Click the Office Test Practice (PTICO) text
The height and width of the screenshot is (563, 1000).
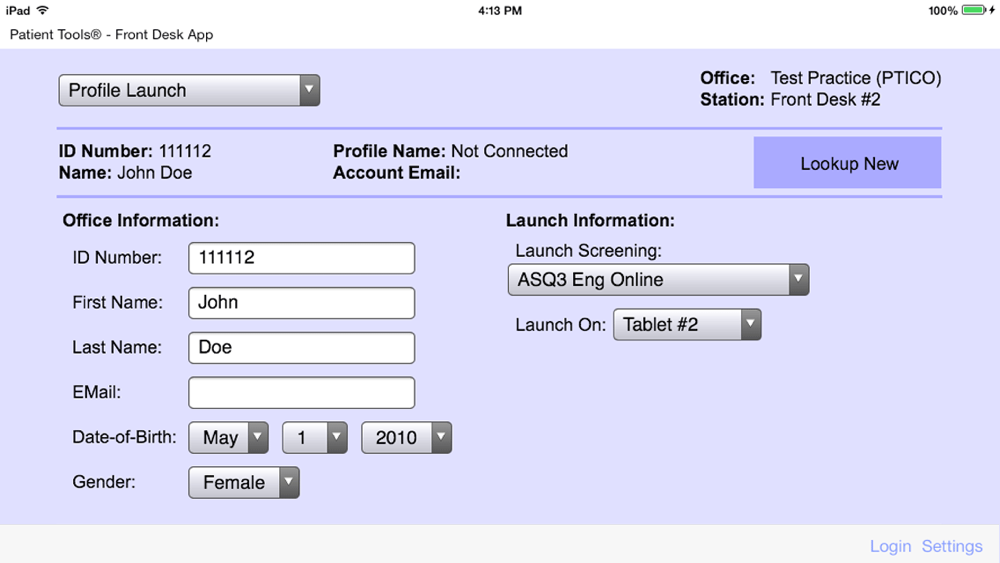pos(821,78)
